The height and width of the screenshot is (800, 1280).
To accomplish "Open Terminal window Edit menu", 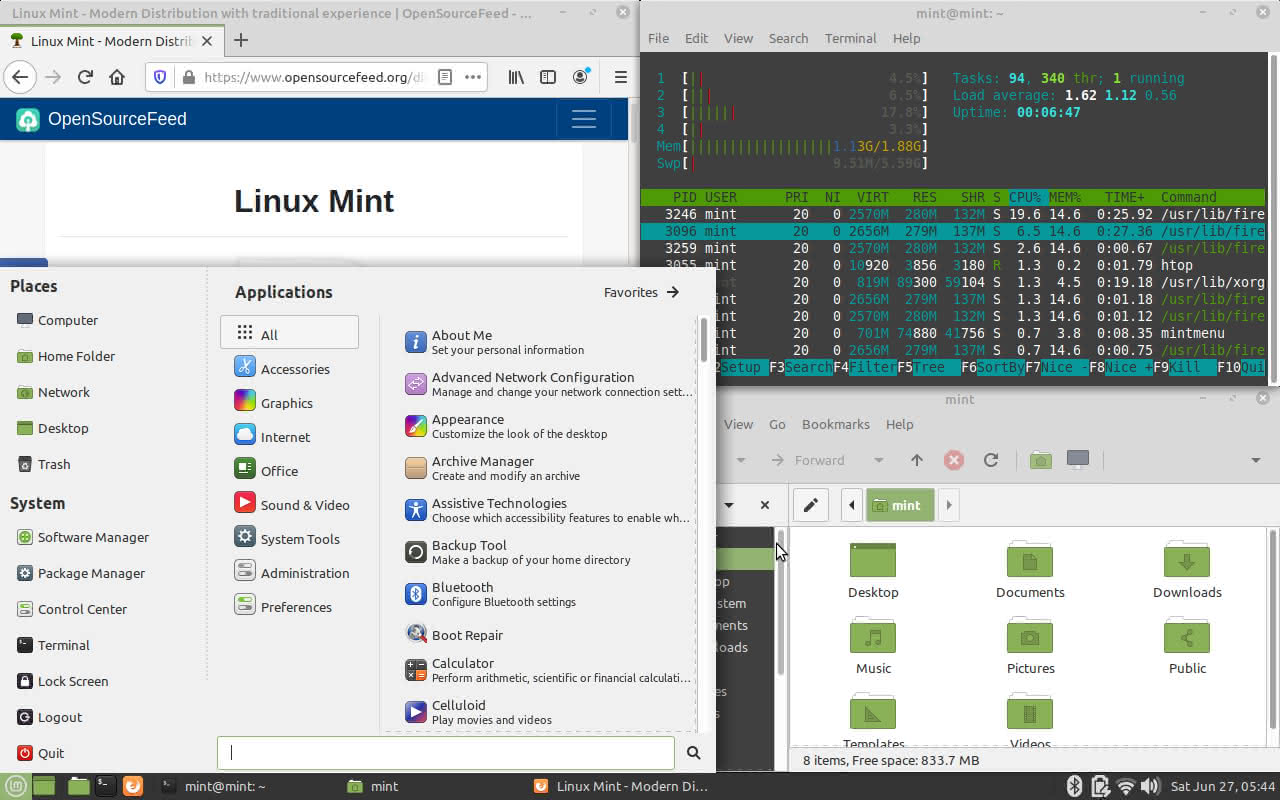I will click(696, 38).
